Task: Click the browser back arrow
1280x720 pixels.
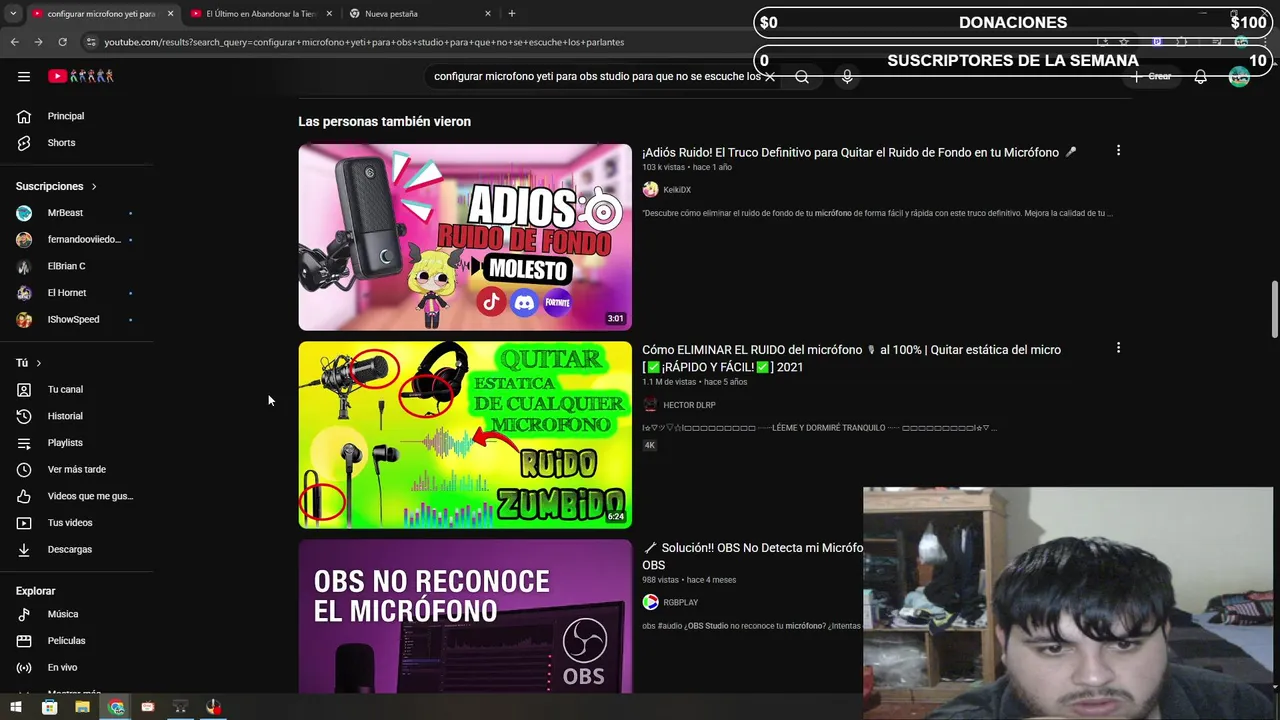Action: 14,42
